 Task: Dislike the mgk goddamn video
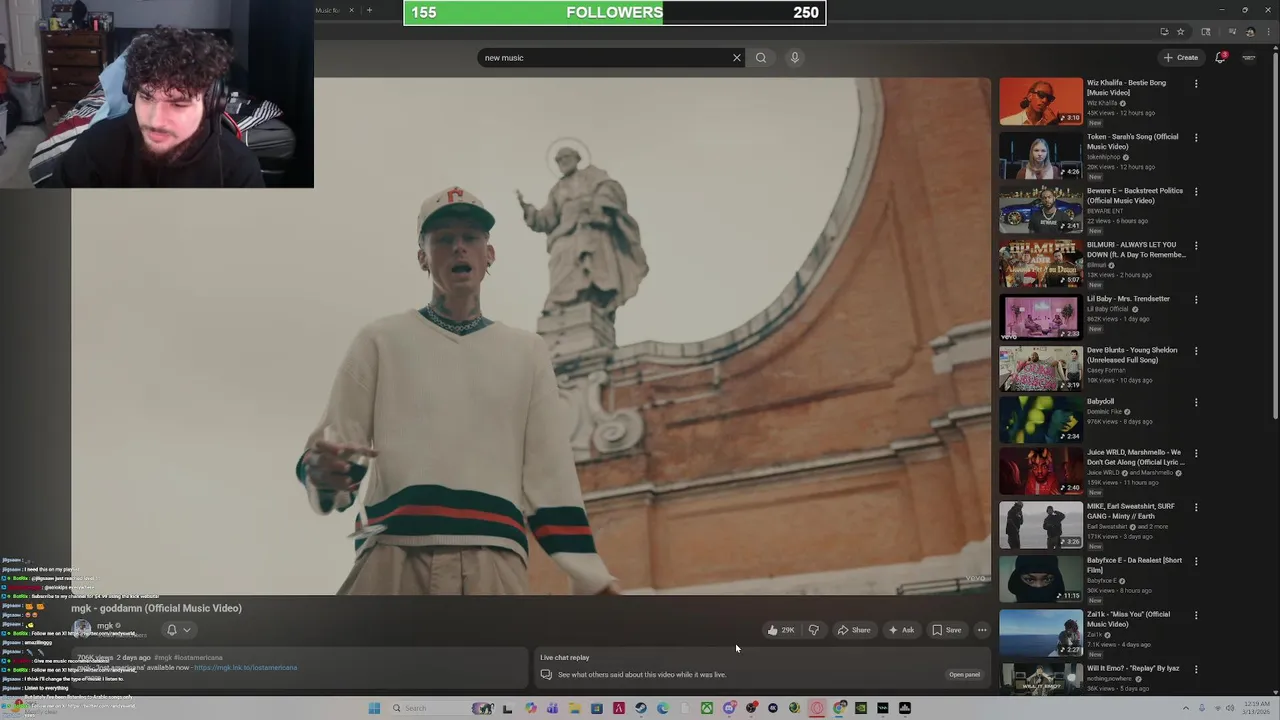pos(813,630)
